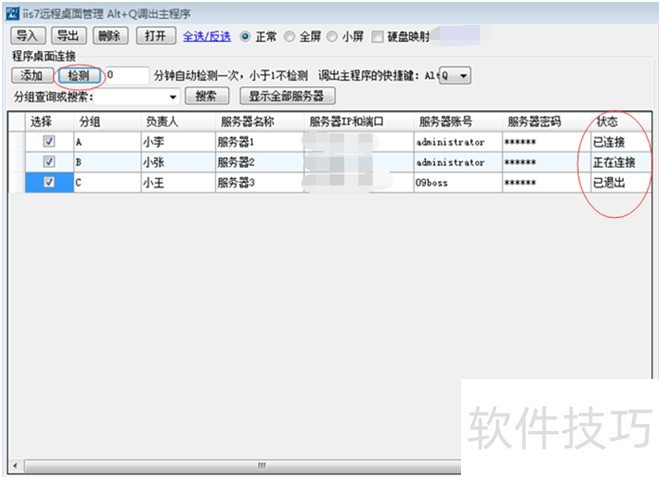Uncheck the checkbox for row 服务器2

[49, 161]
